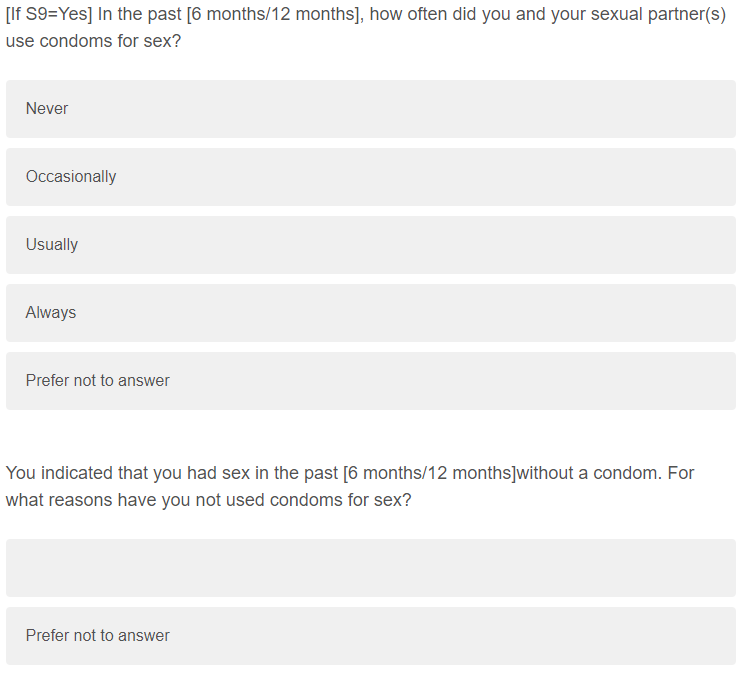This screenshot has height=679, width=745.
Task: Choose "Prefer not to answer" below "Always"
Action: pos(370,381)
